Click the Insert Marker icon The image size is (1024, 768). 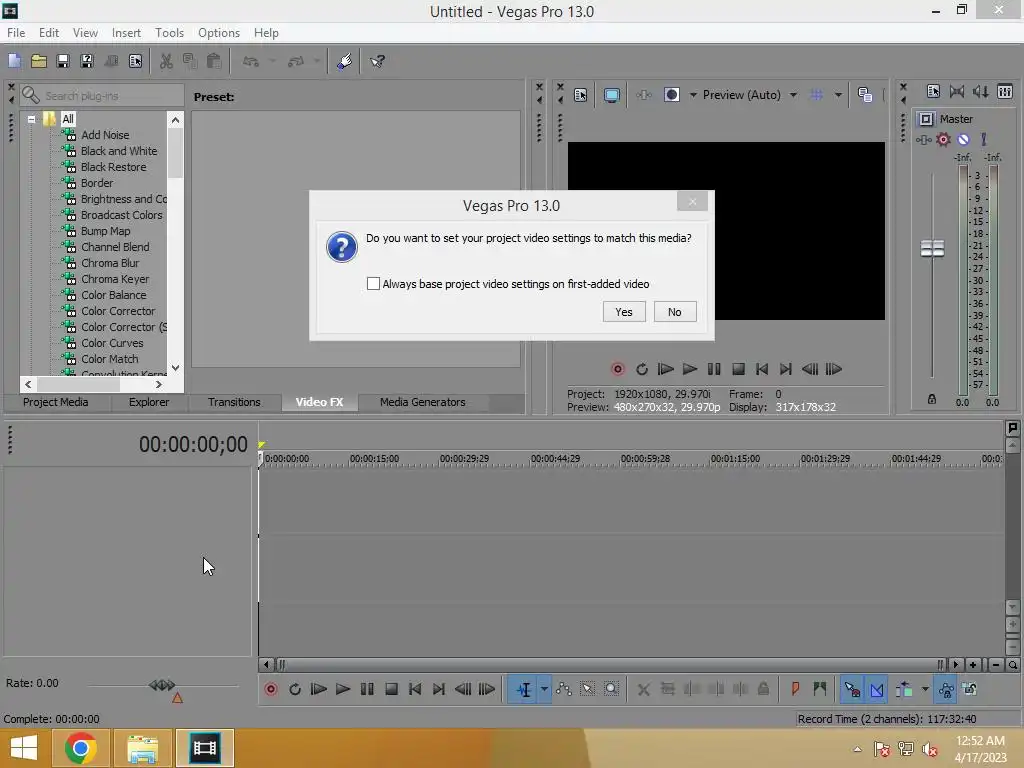(795, 689)
